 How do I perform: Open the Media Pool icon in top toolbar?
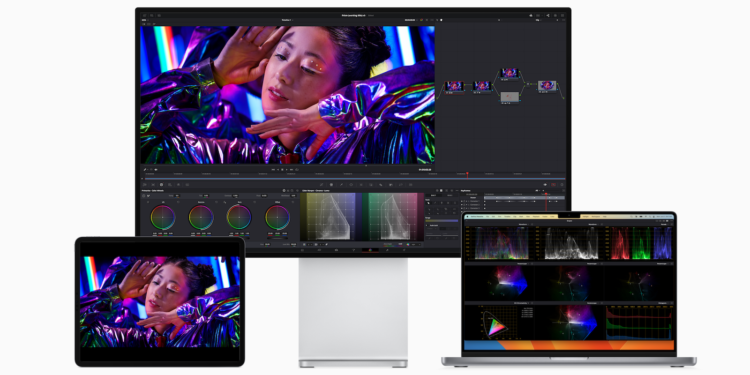pos(159,15)
